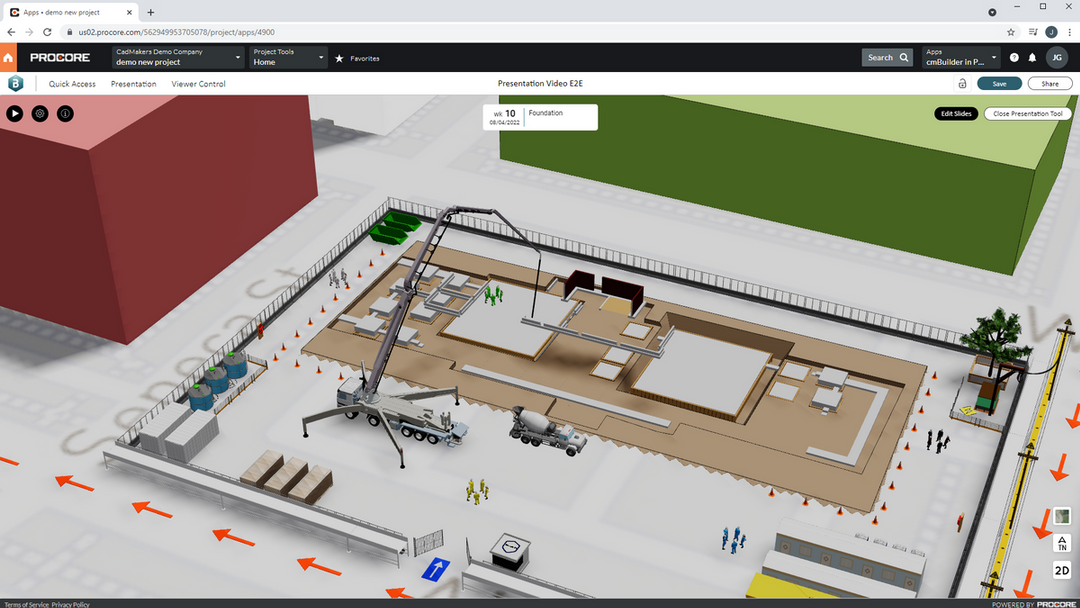Open the presentation settings gear
Screen dimensions: 1080x608
(x=39, y=113)
